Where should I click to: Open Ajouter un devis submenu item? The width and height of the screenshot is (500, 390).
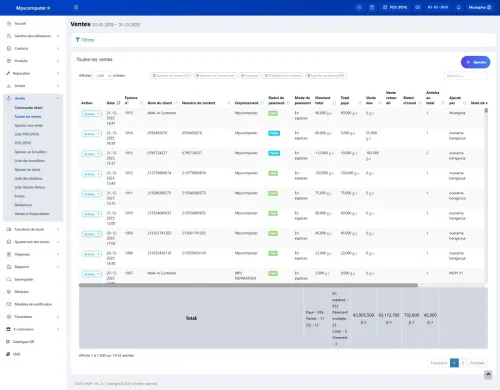27,170
